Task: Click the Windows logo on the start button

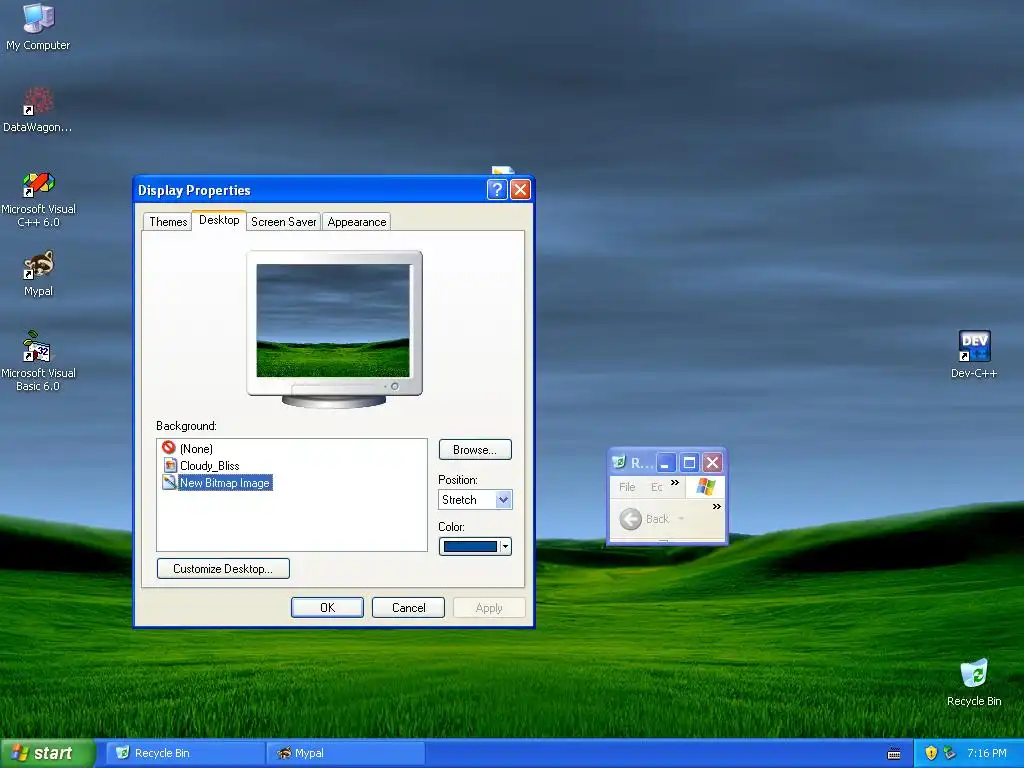Action: [x=20, y=753]
